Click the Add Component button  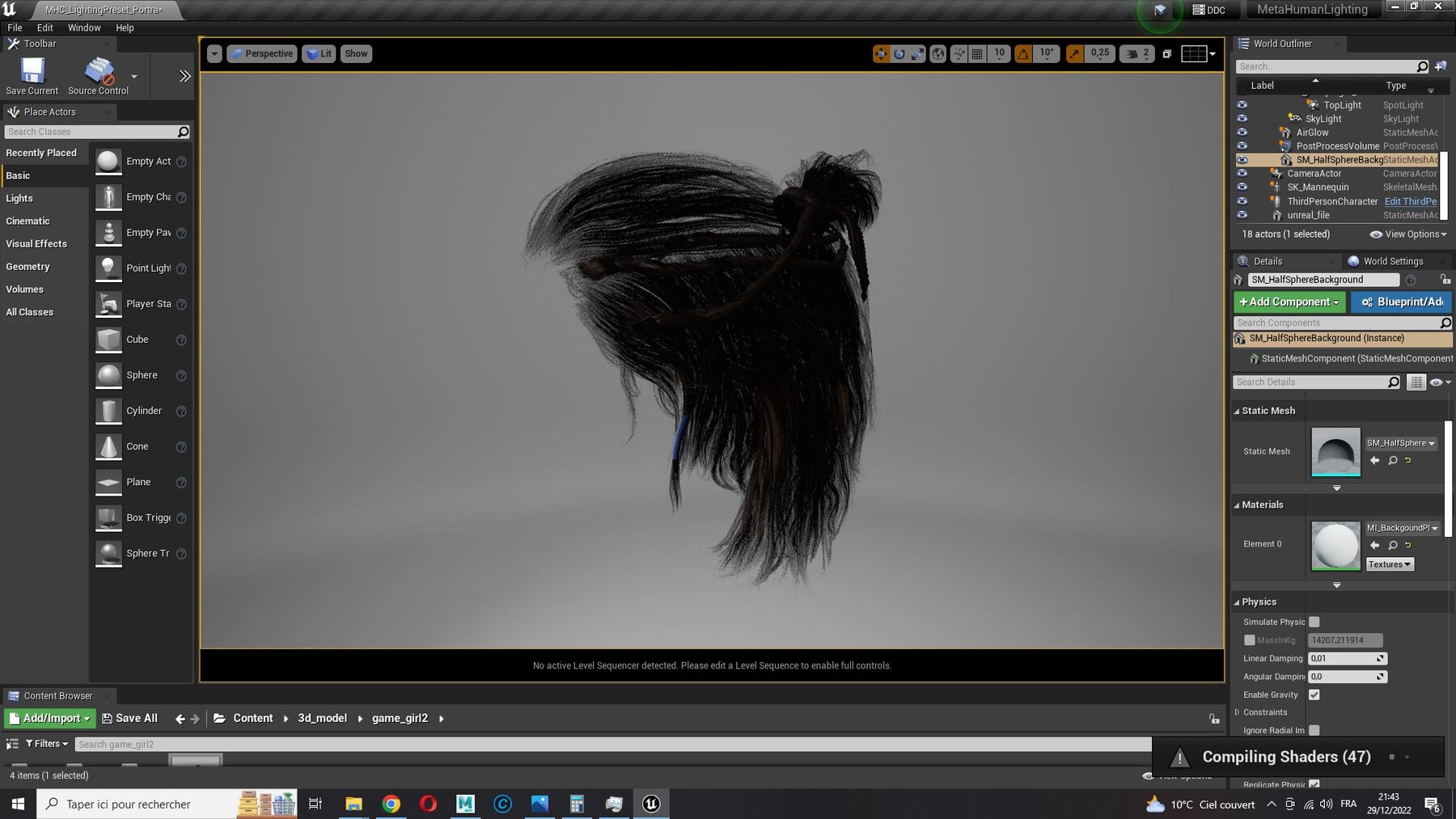coord(1289,302)
